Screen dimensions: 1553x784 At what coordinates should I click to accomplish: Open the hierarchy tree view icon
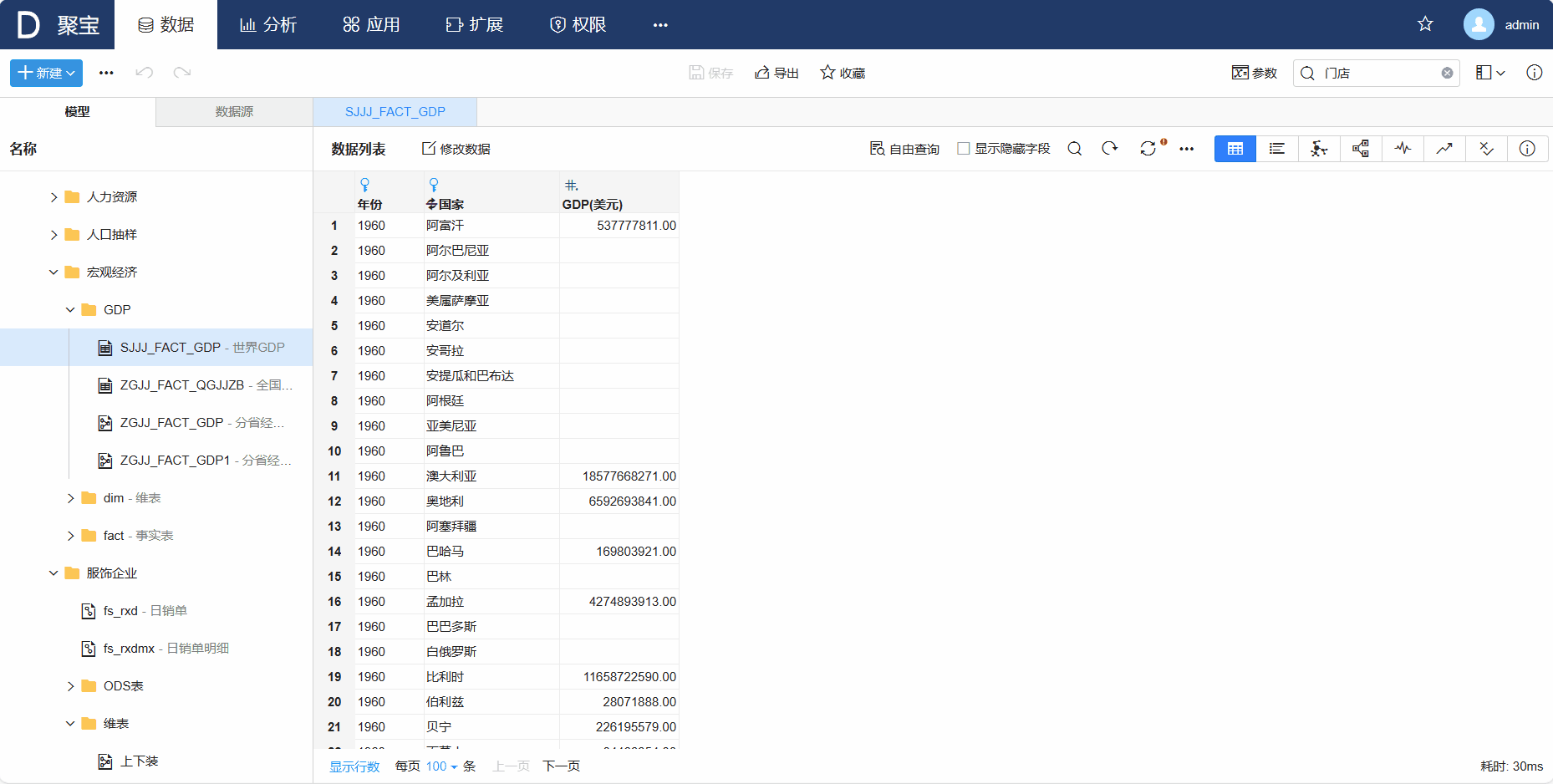1361,149
